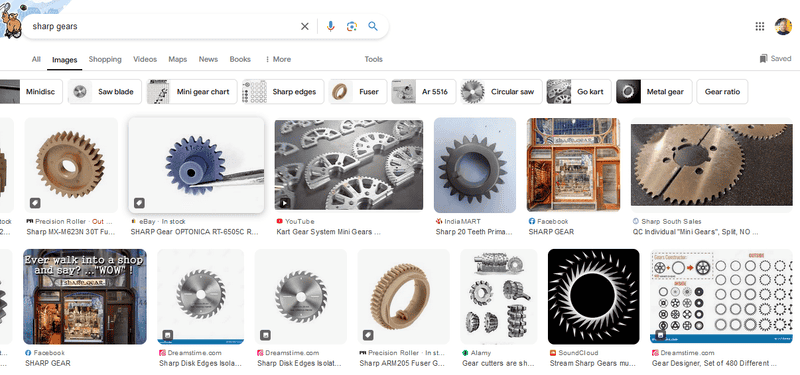800x375 pixels.
Task: Apply the Go kart suggestion chip
Action: click(579, 92)
